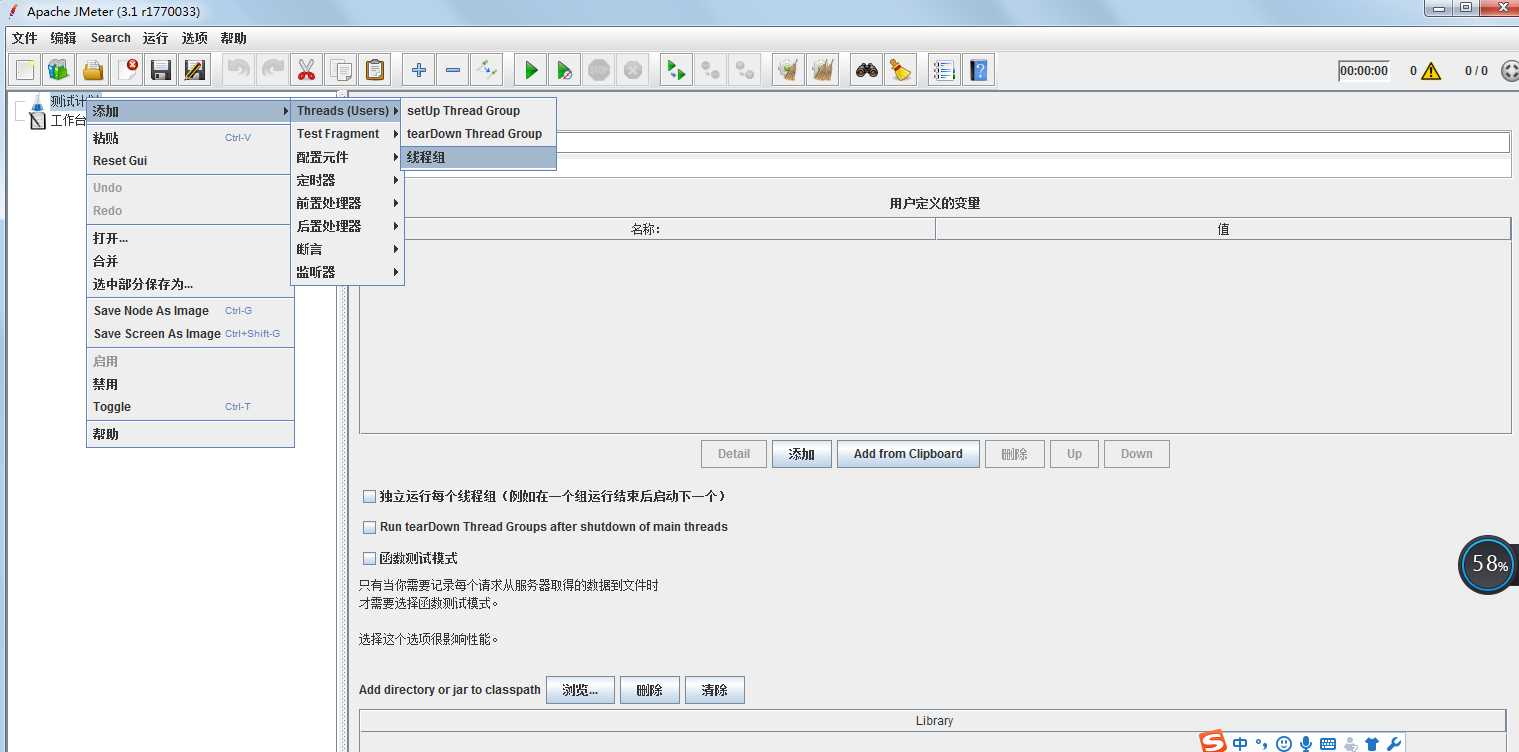1519x752 pixels.
Task: Clear all results with the double broom icon
Action: [x=822, y=70]
